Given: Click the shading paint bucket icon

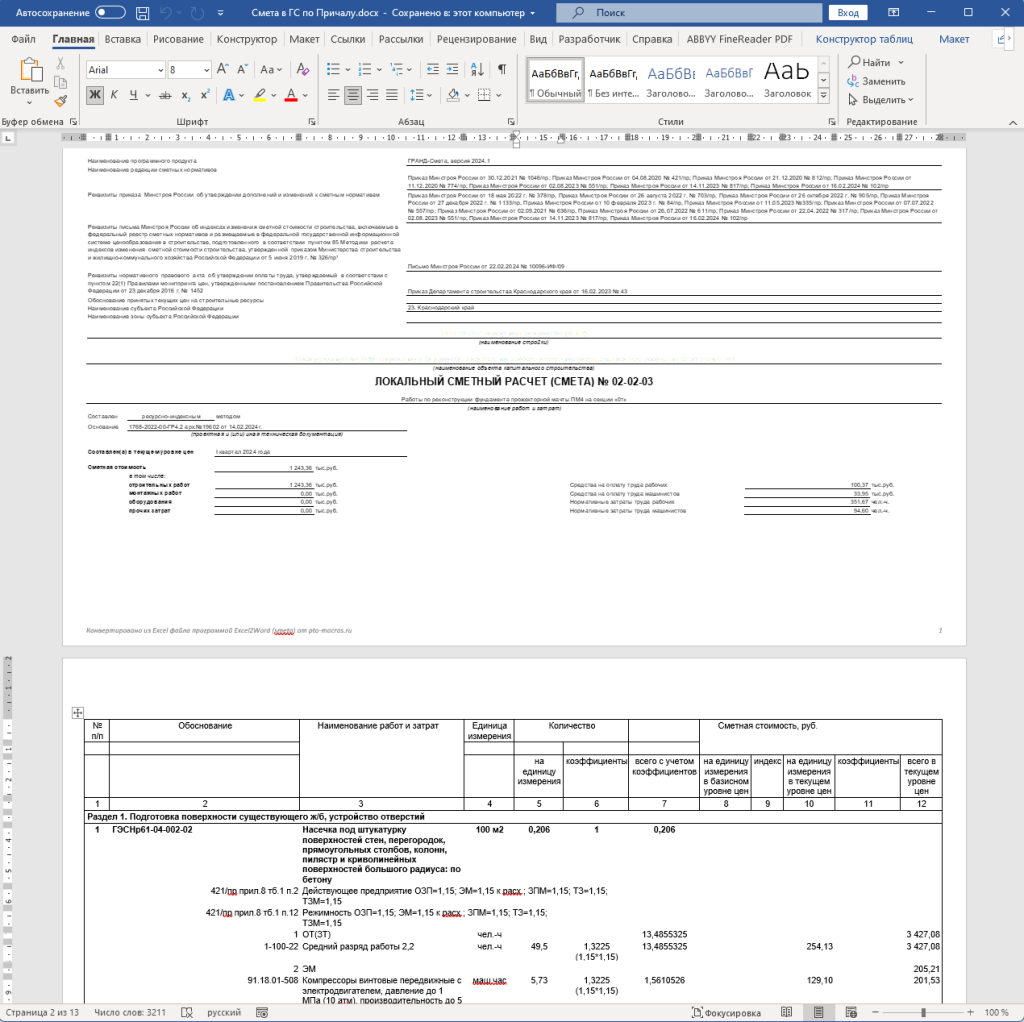Looking at the screenshot, I should [453, 95].
